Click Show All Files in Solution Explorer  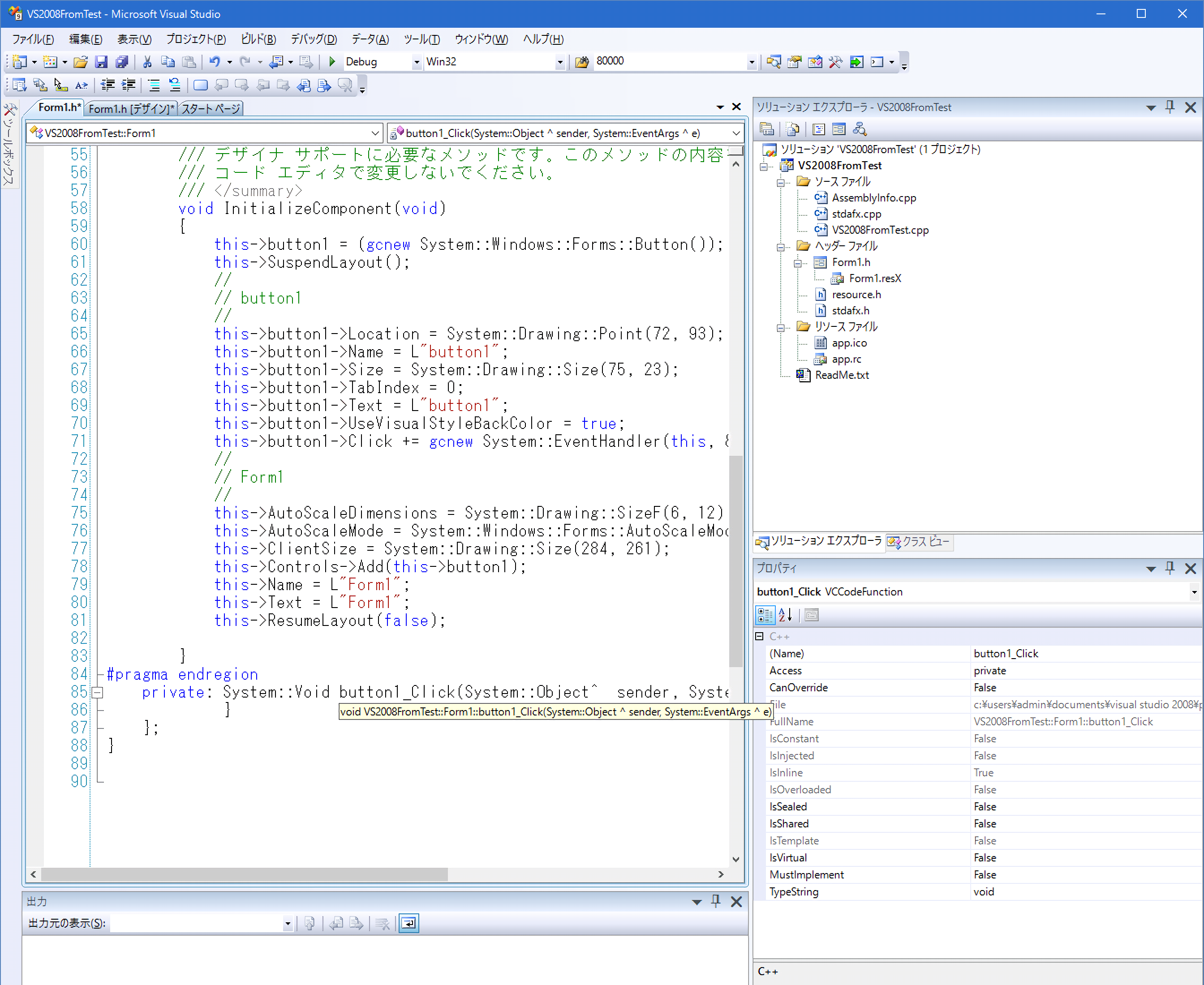coord(793,129)
